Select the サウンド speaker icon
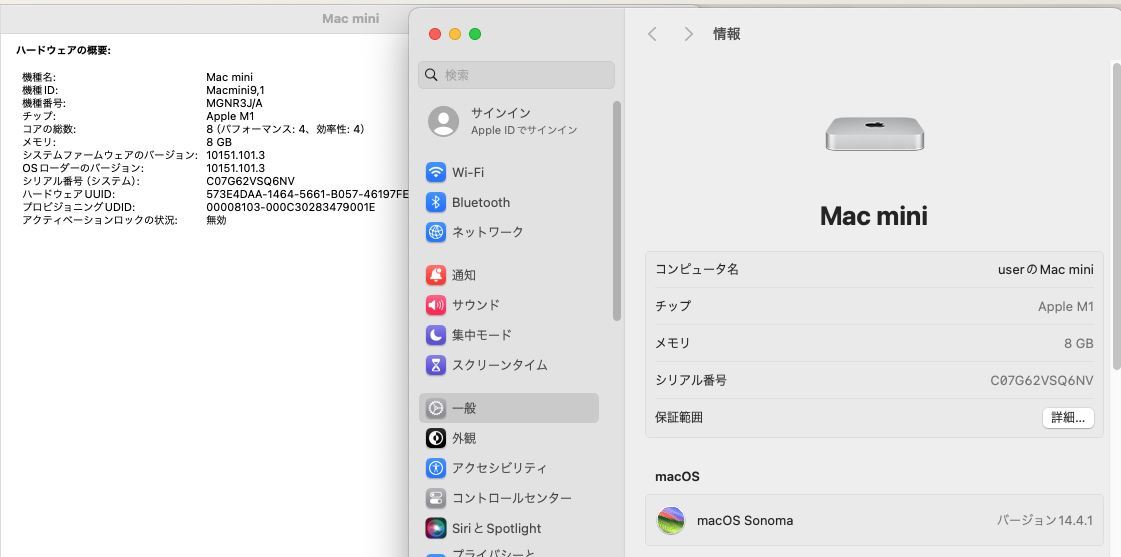 tap(435, 305)
